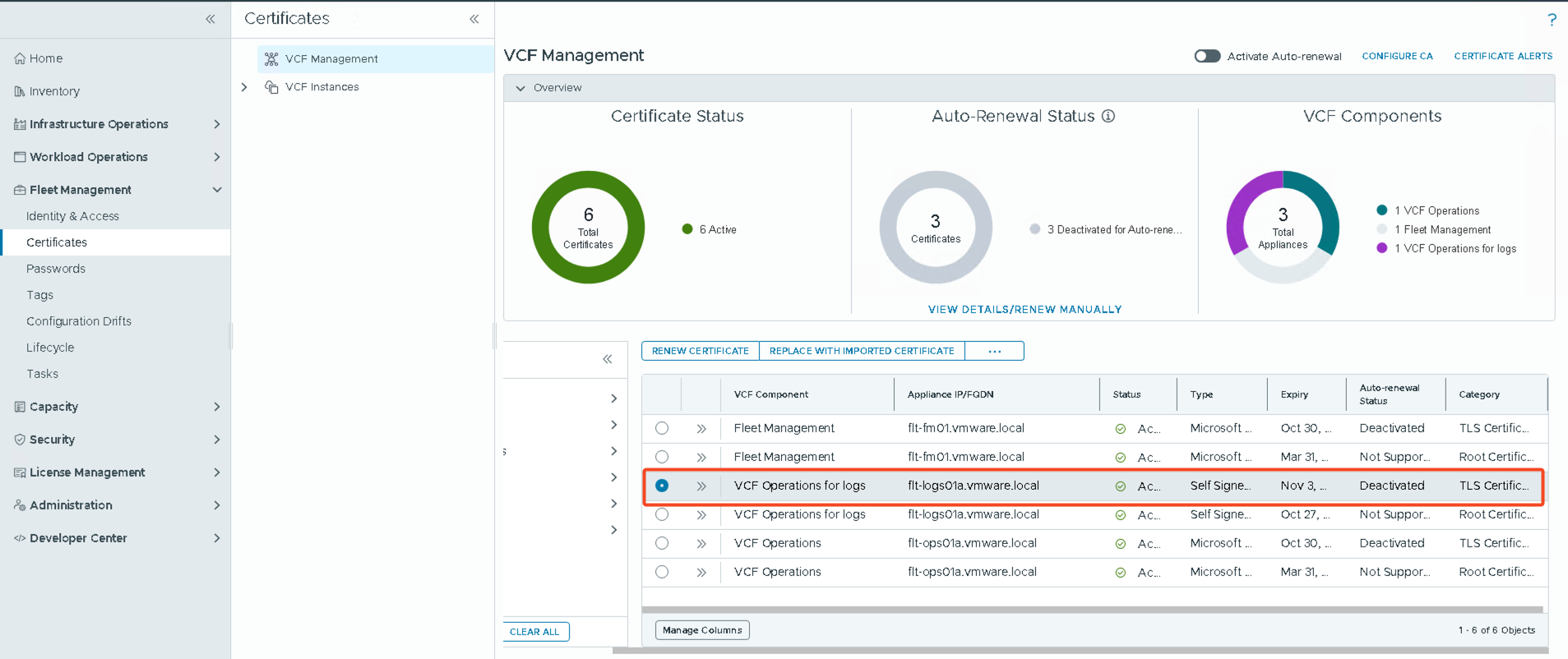Expand the VCF Instances tree node
The image size is (1568, 659).
click(x=244, y=87)
